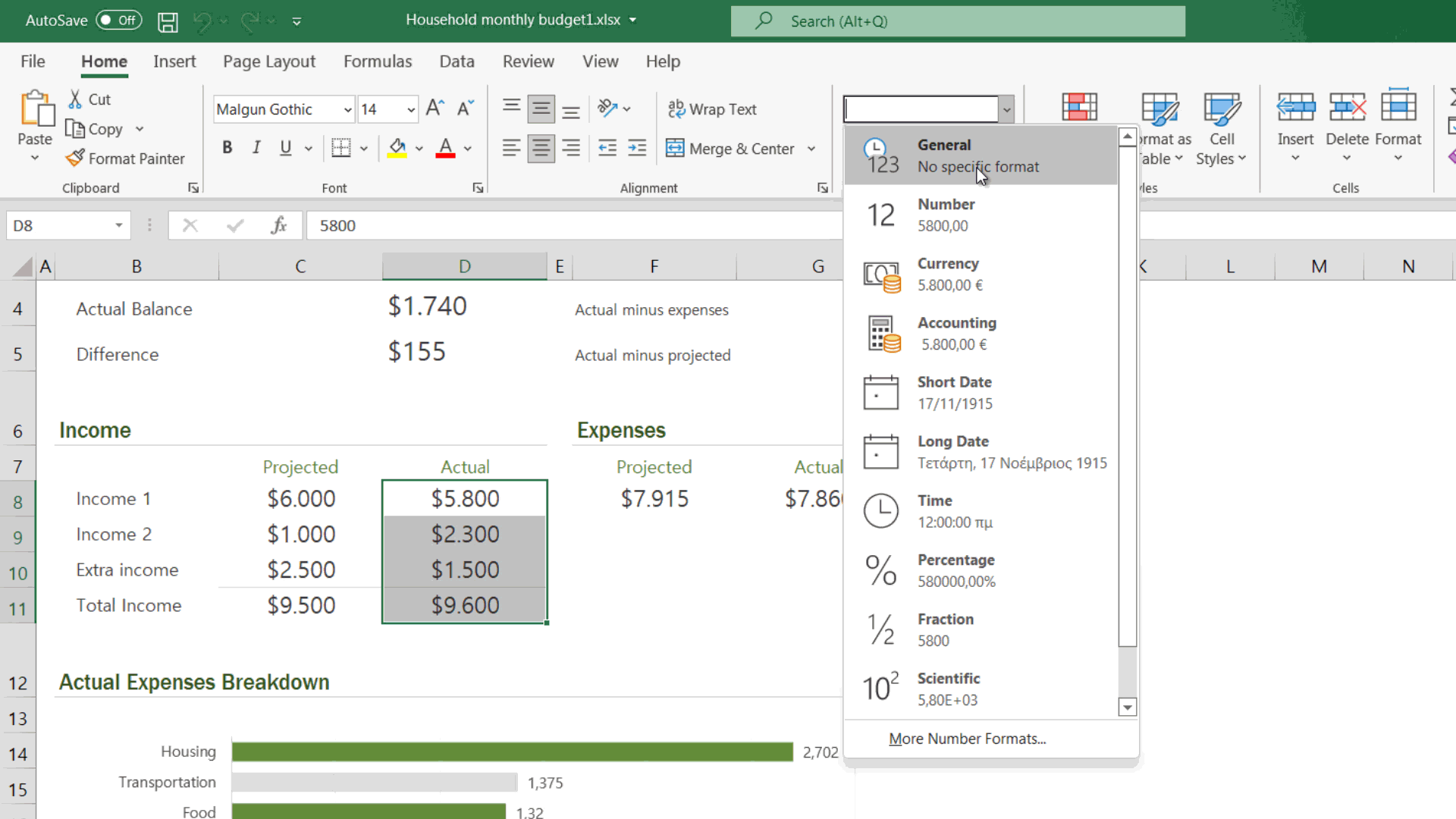The width and height of the screenshot is (1456, 819).
Task: Toggle AutoSave off switch
Action: (118, 20)
